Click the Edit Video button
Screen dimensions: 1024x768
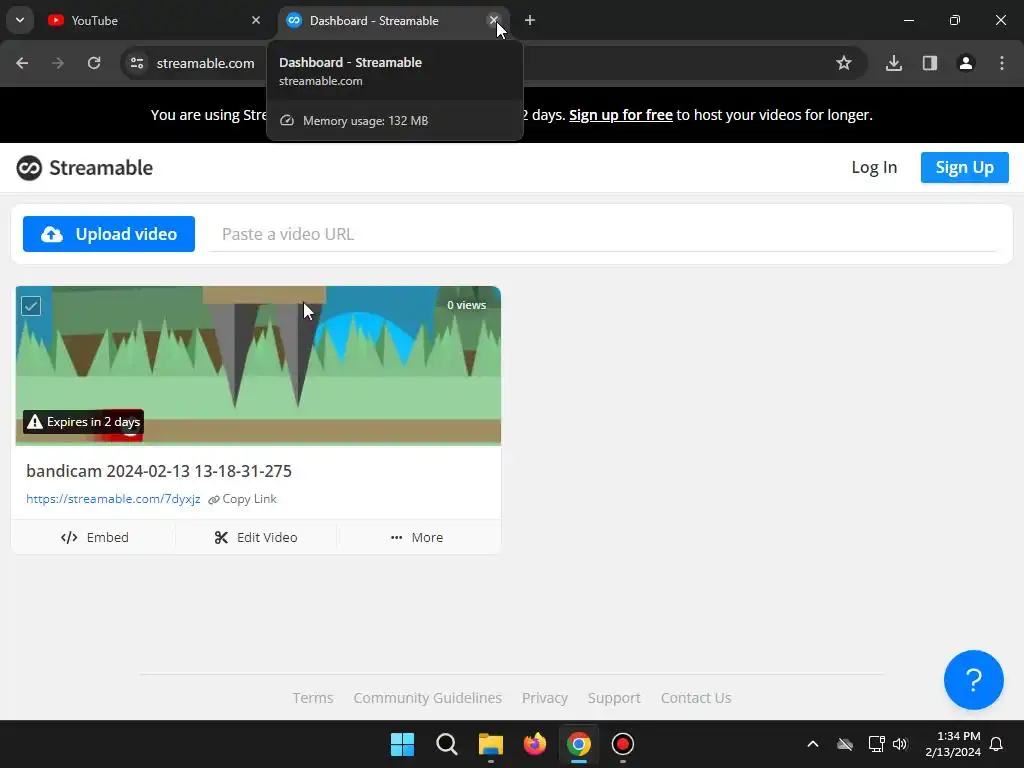(256, 537)
